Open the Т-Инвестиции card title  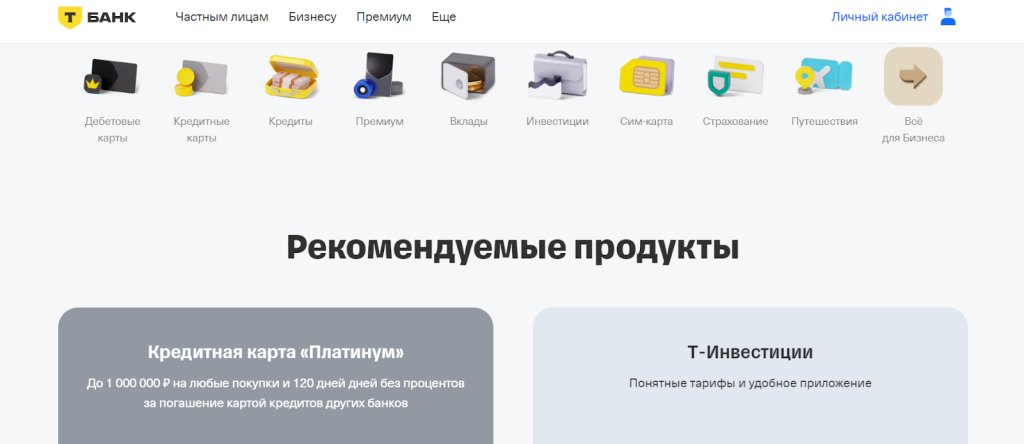coord(750,353)
